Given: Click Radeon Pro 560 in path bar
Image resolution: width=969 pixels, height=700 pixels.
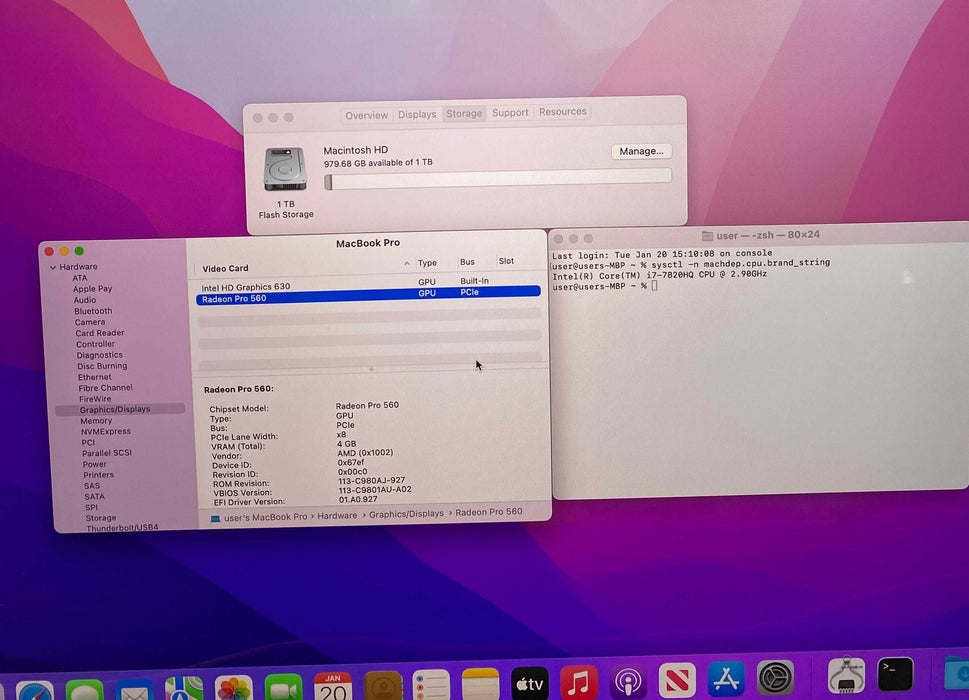Looking at the screenshot, I should pyautogui.click(x=488, y=512).
